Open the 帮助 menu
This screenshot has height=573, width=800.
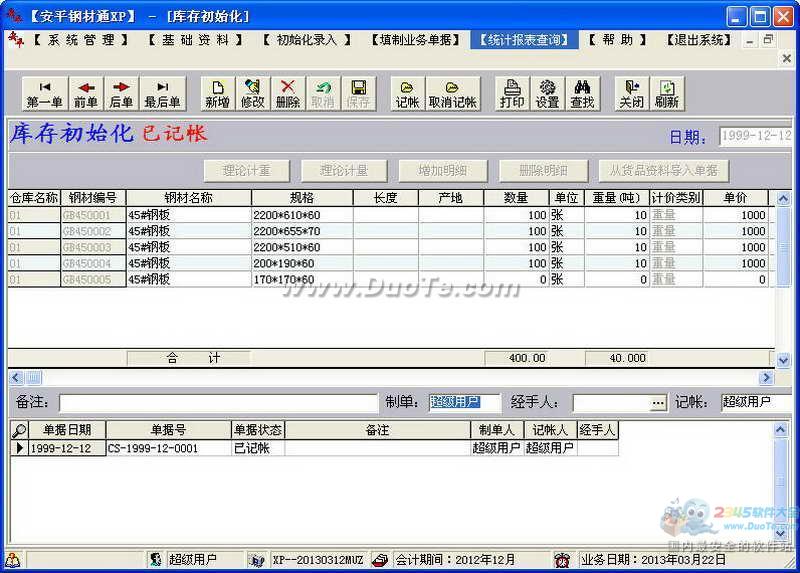pos(617,40)
